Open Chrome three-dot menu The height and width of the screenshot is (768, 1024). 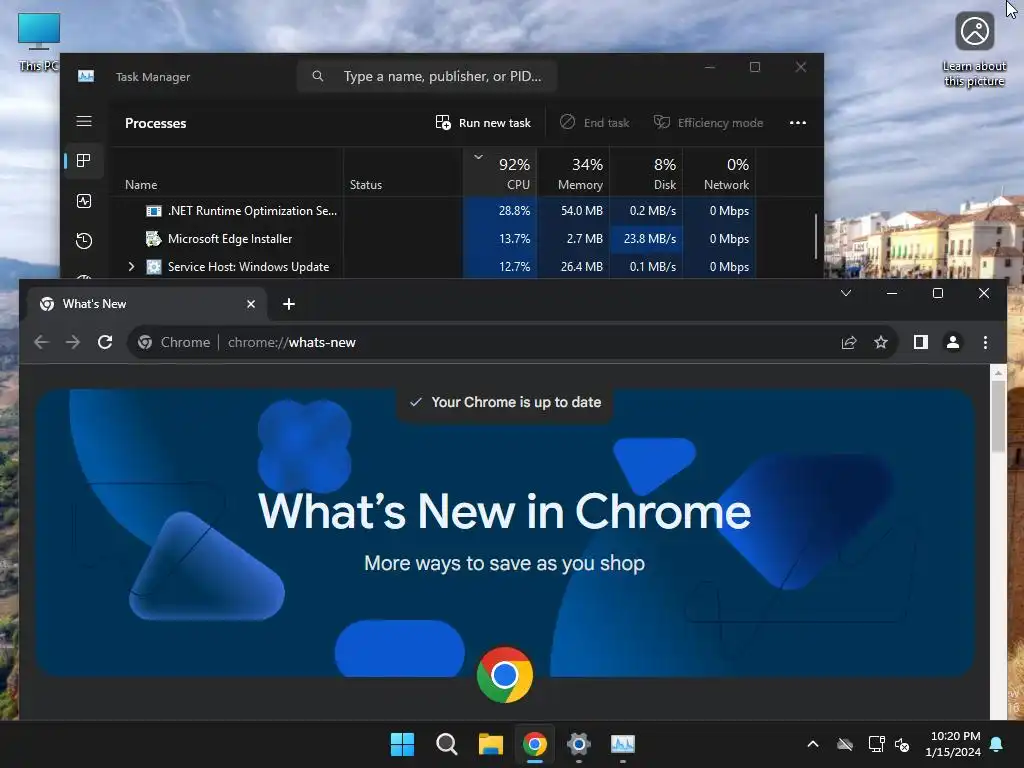[985, 342]
